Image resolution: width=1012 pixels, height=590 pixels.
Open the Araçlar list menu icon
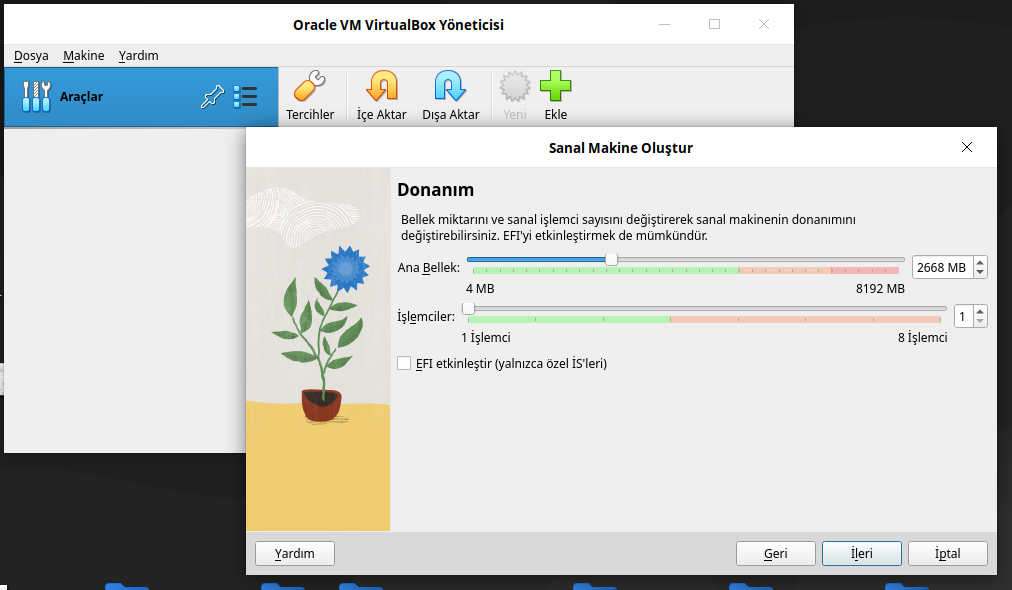click(x=245, y=97)
